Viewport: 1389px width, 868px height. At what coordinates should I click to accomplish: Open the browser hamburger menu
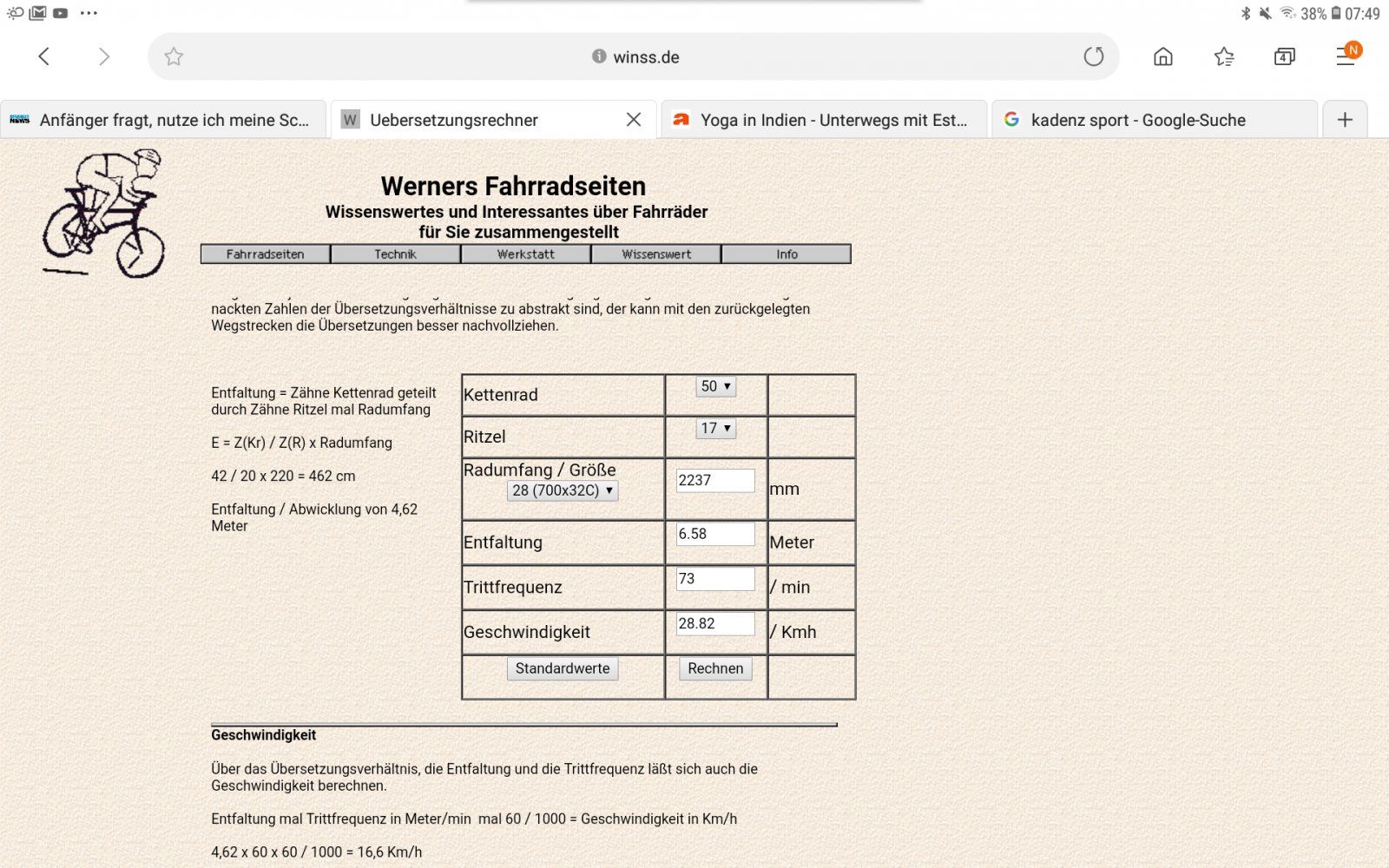1346,56
